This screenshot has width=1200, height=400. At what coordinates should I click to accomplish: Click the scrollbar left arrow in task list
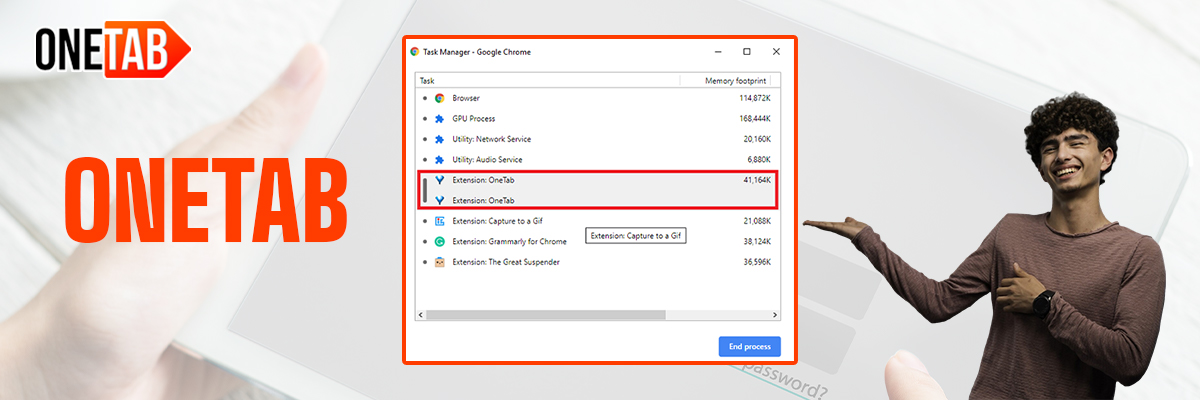pyautogui.click(x=421, y=315)
